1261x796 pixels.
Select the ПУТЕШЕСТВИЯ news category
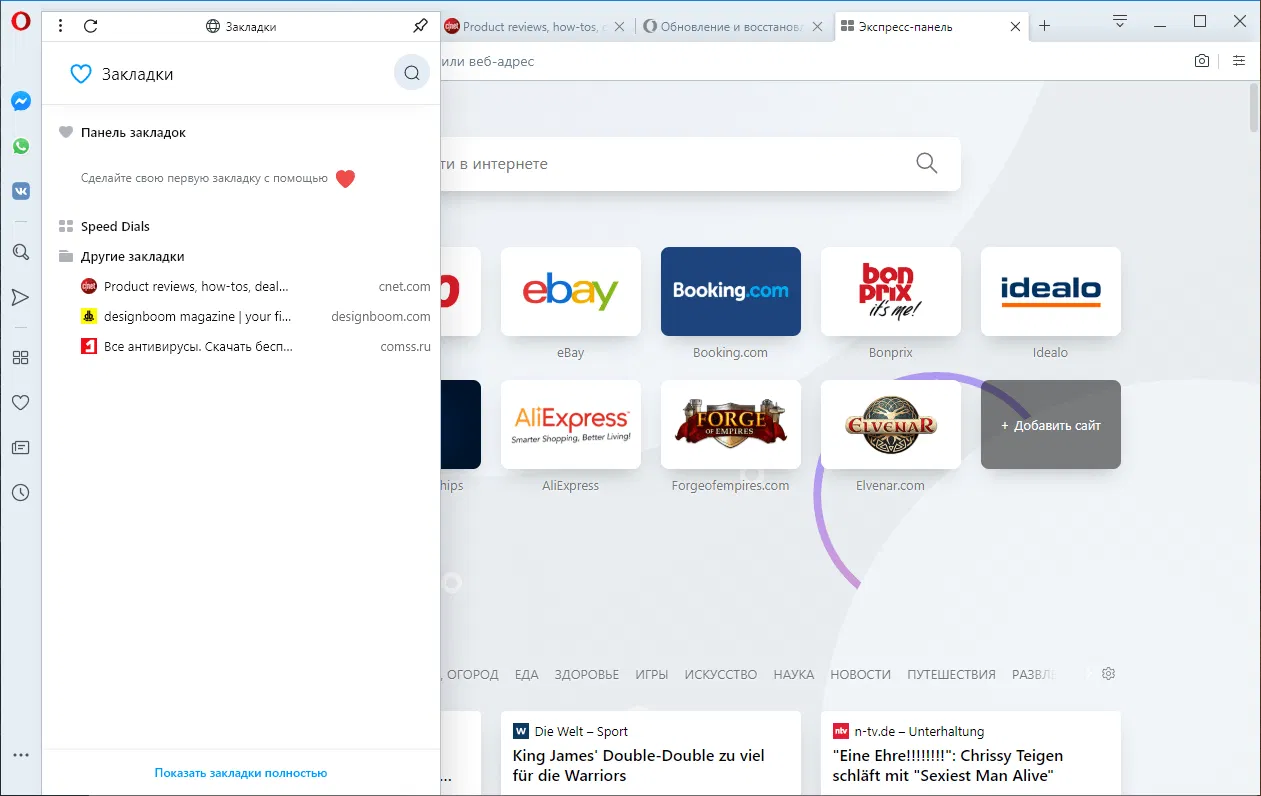pyautogui.click(x=952, y=675)
